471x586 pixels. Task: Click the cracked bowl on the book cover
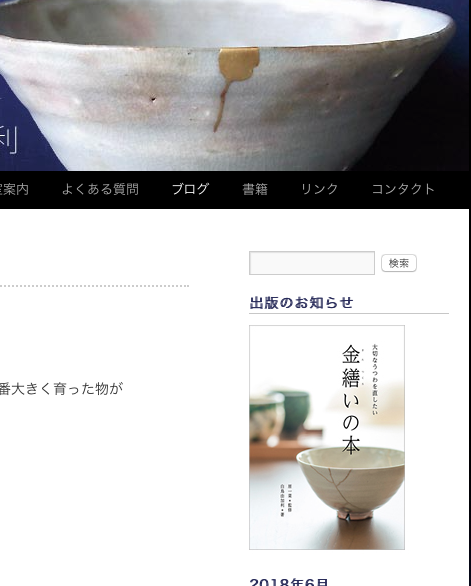[x=351, y=483]
